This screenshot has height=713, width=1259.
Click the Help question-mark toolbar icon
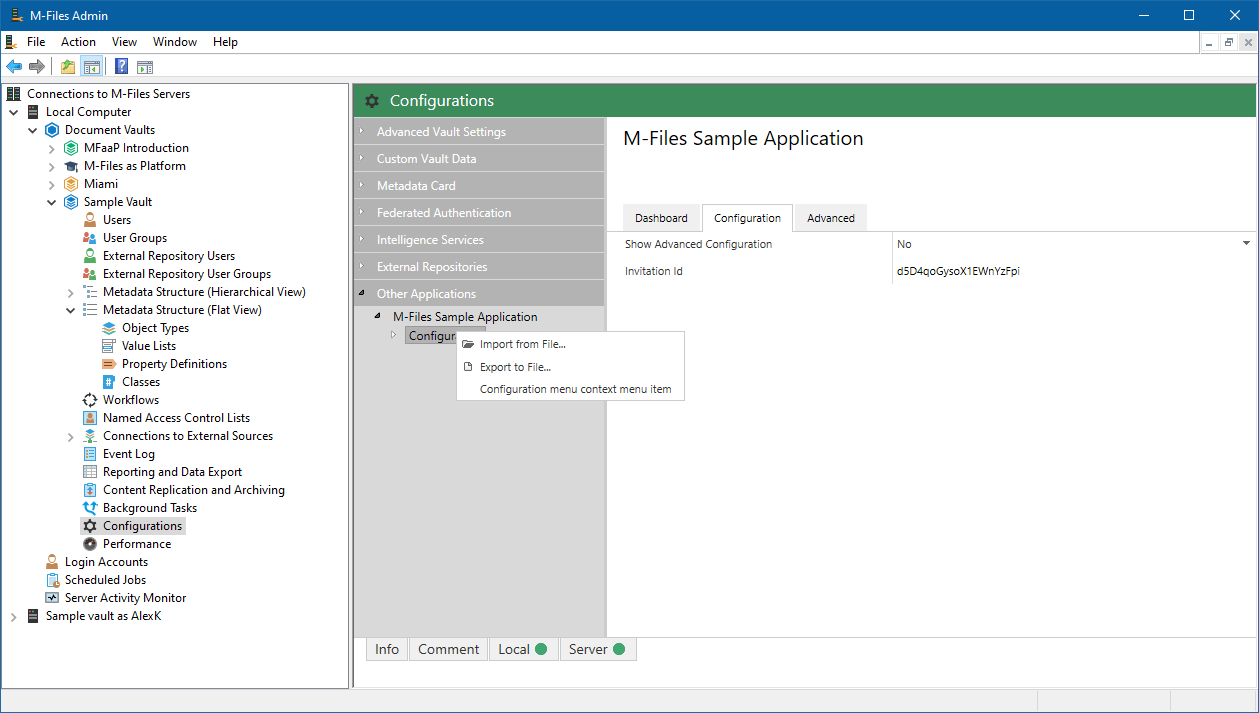pyautogui.click(x=121, y=67)
